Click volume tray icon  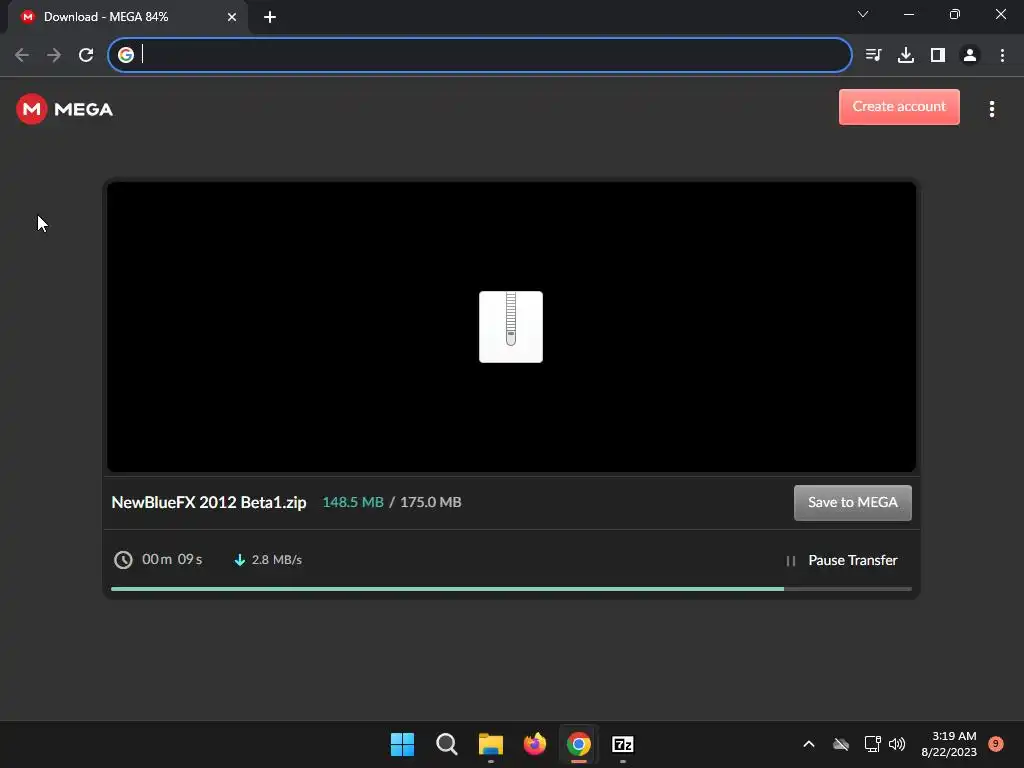(x=897, y=744)
